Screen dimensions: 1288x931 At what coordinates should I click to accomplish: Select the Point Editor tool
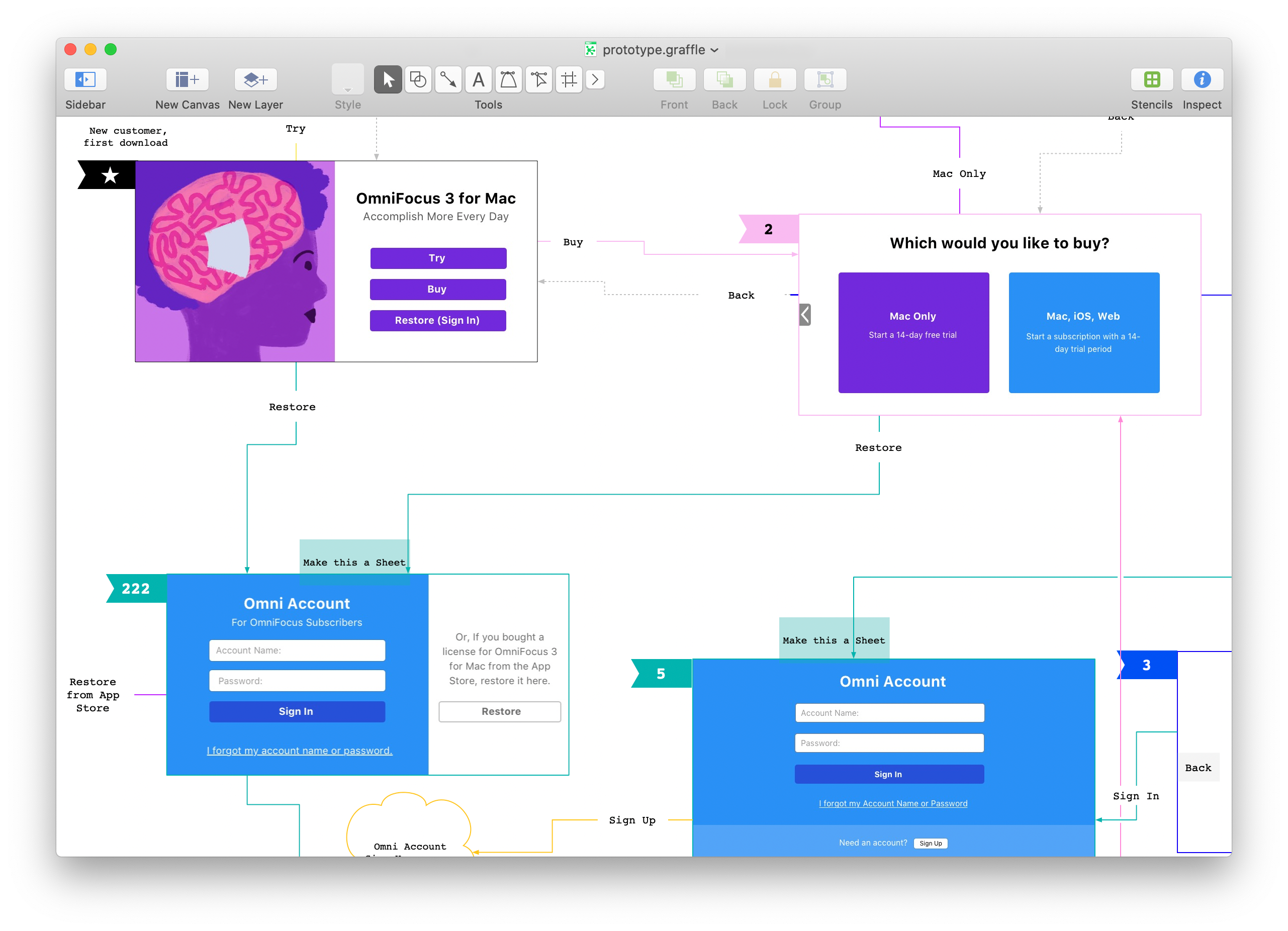(x=538, y=79)
